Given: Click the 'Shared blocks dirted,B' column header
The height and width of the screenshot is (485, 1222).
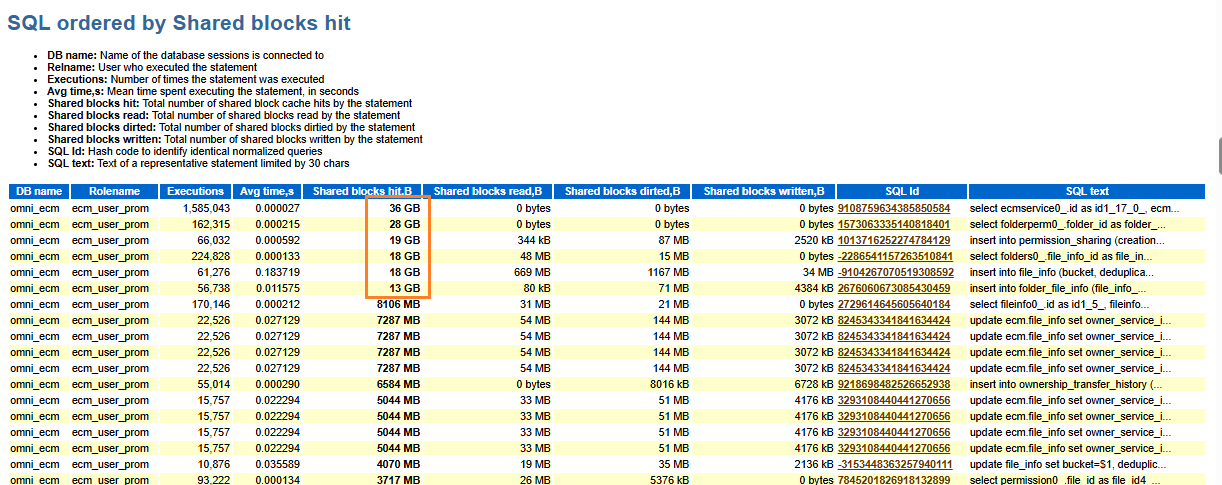Looking at the screenshot, I should pos(622,191).
